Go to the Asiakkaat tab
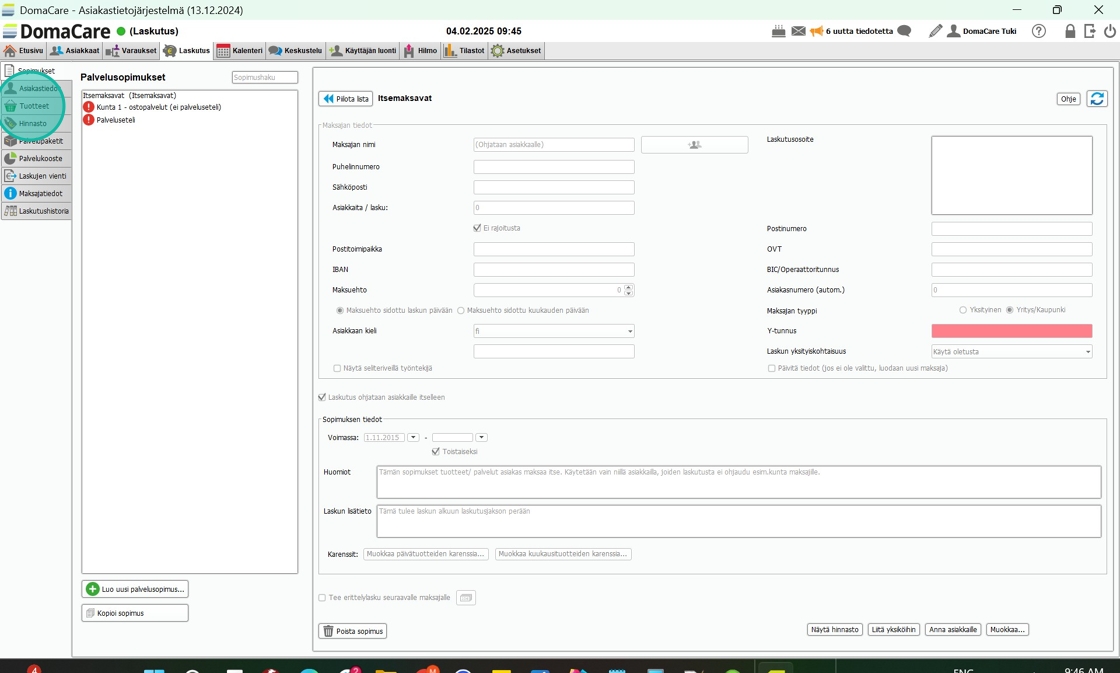1120x673 pixels. point(75,51)
